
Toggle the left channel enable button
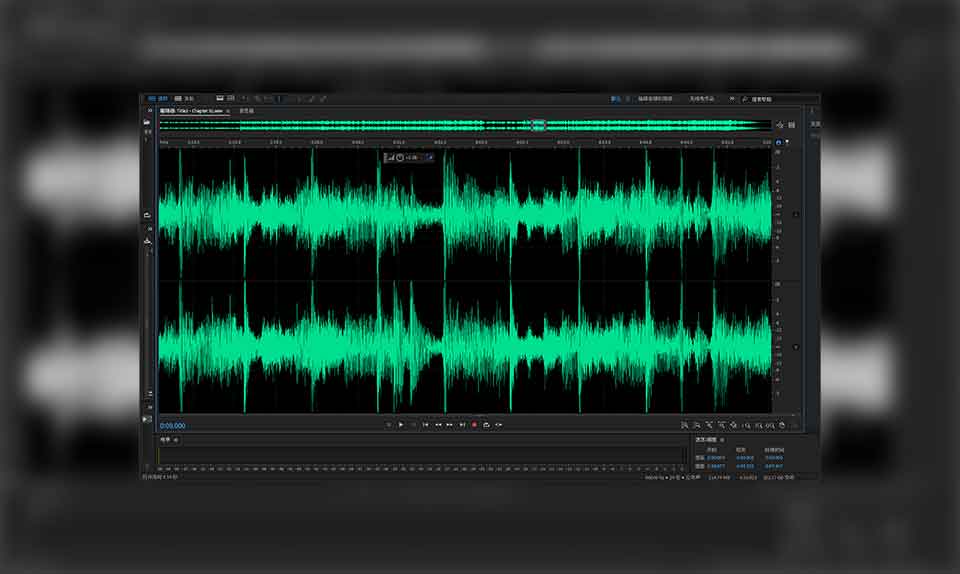click(796, 214)
